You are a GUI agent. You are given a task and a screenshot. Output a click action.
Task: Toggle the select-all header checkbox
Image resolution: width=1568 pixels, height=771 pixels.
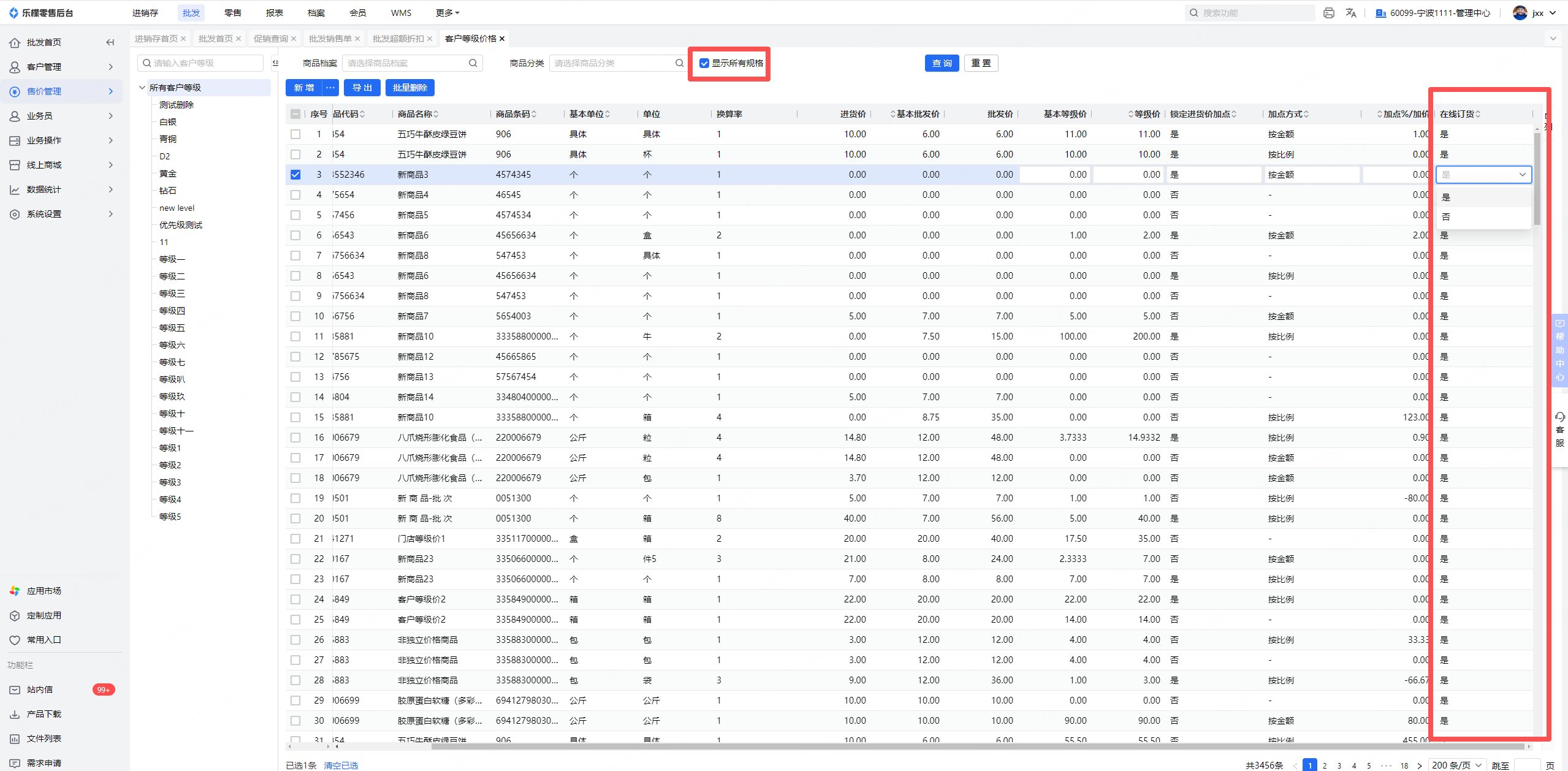(295, 114)
